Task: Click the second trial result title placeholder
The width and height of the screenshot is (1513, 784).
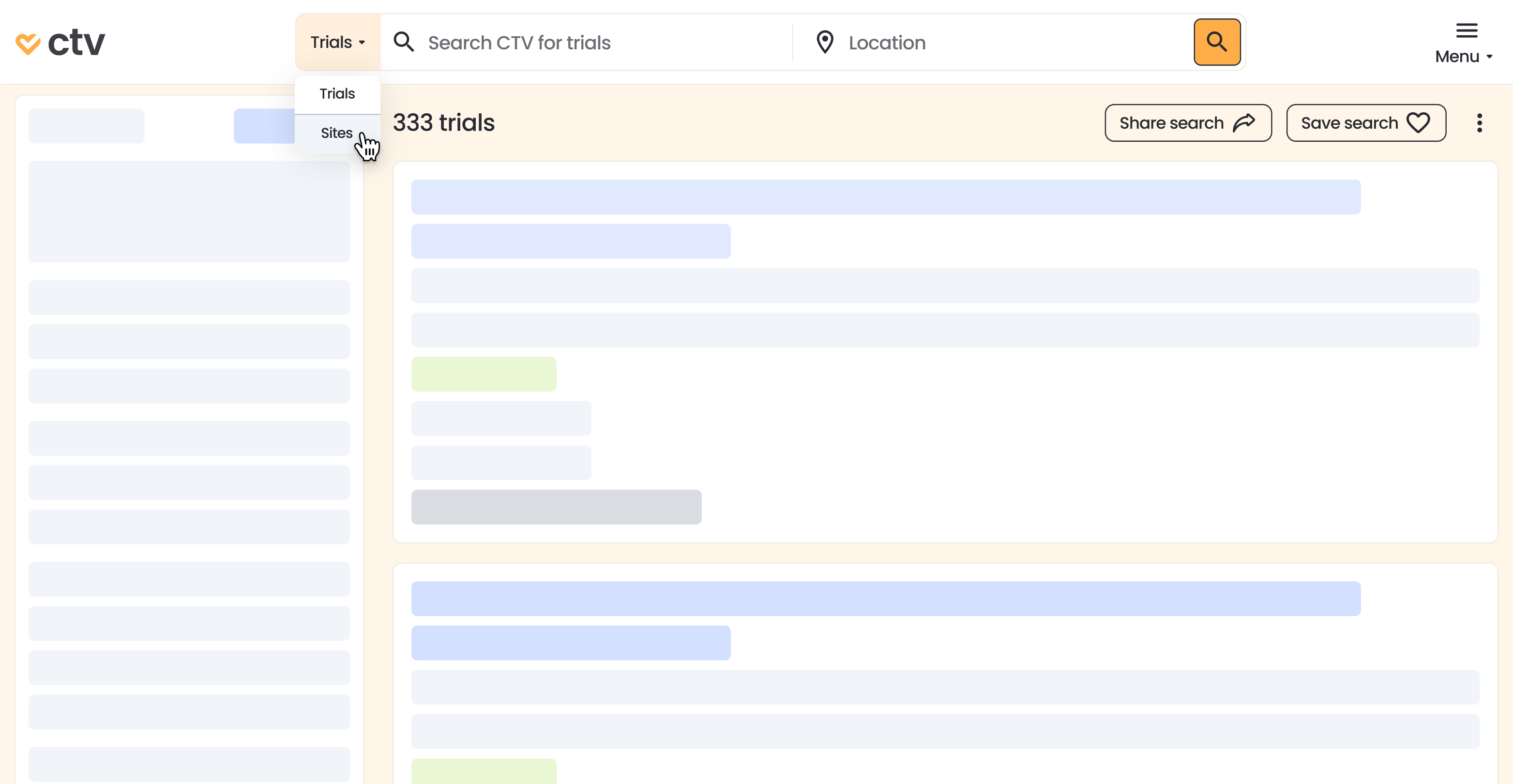Action: pos(885,599)
